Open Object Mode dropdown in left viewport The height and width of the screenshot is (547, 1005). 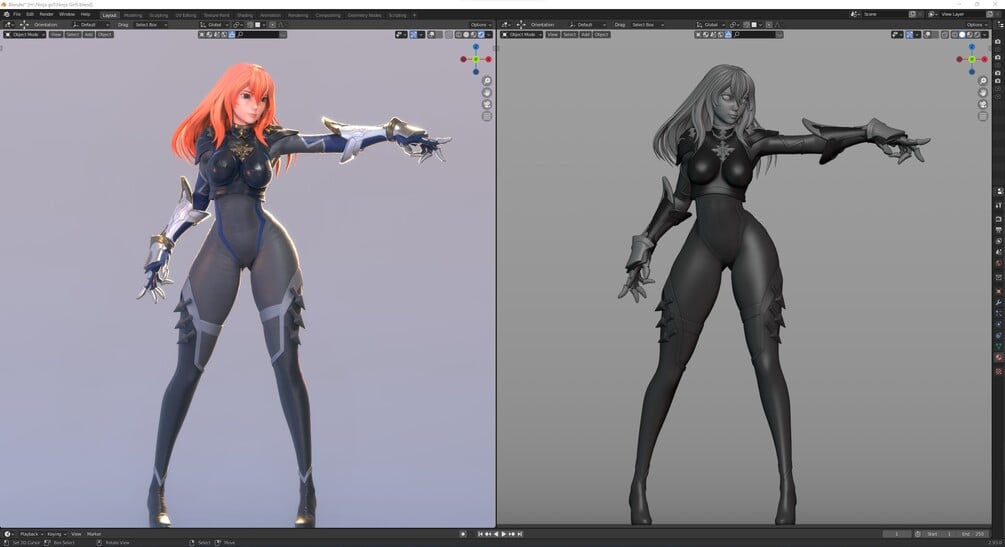pyautogui.click(x=24, y=35)
